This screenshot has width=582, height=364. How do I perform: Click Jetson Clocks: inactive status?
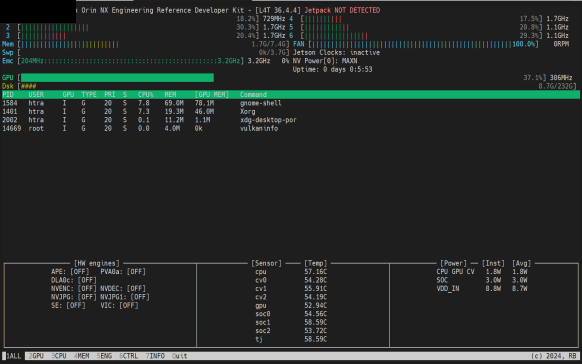pyautogui.click(x=336, y=53)
